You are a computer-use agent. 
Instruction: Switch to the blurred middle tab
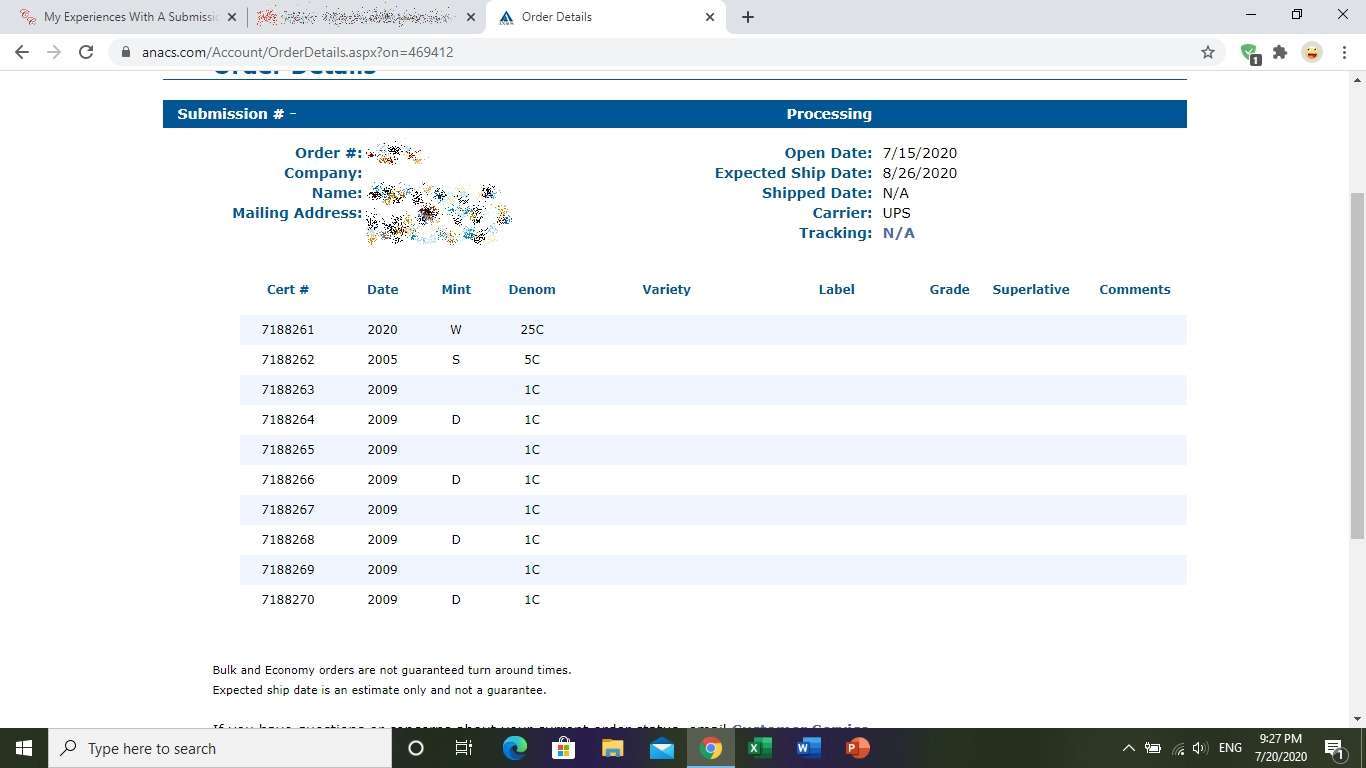tap(366, 17)
